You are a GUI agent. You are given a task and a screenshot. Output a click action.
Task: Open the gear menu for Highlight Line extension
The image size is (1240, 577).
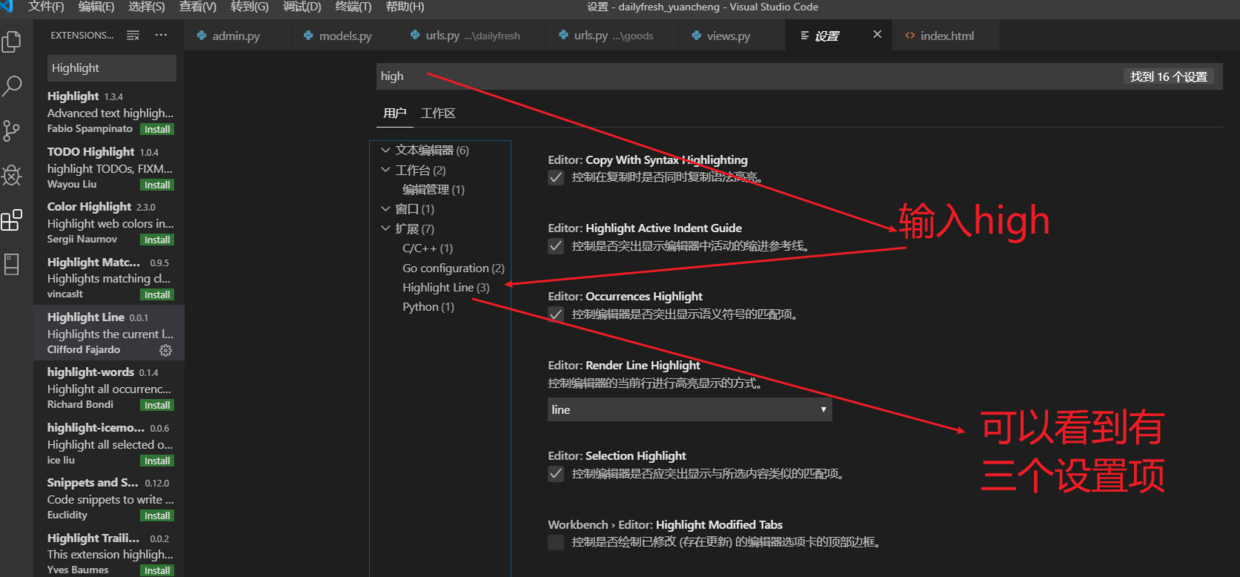166,350
